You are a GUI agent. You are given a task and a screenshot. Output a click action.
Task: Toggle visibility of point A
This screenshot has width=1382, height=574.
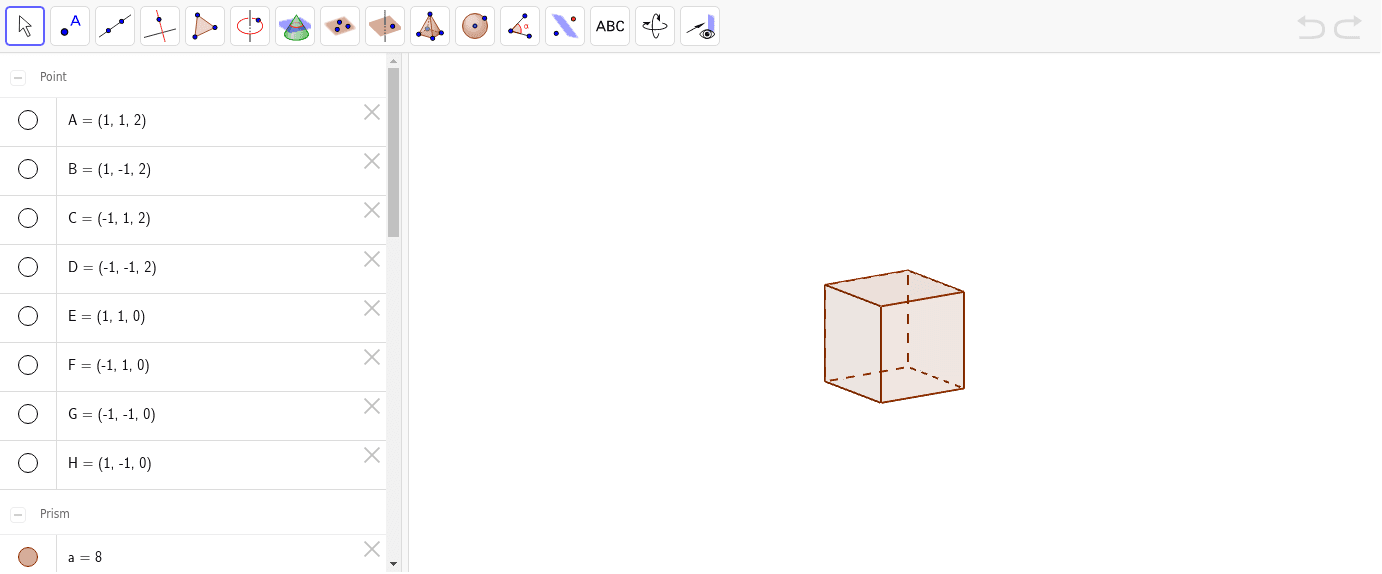[x=28, y=120]
